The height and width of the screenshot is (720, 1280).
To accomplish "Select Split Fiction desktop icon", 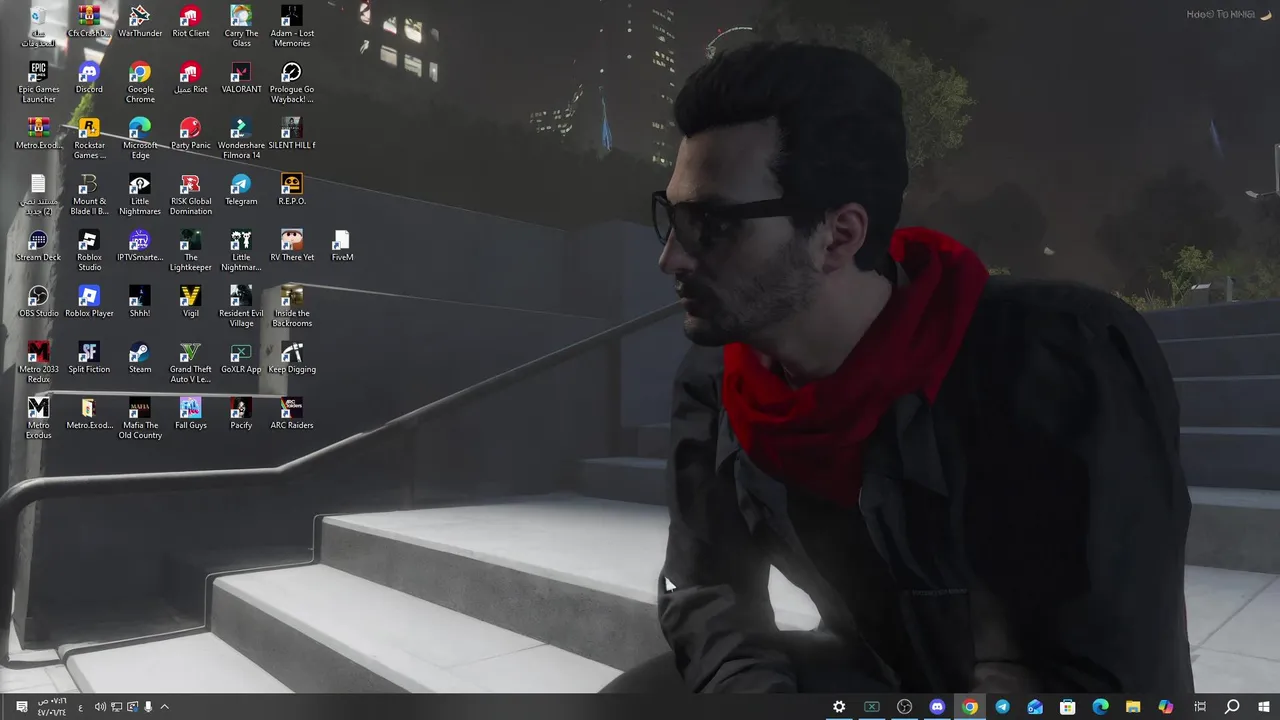I will 89,358.
